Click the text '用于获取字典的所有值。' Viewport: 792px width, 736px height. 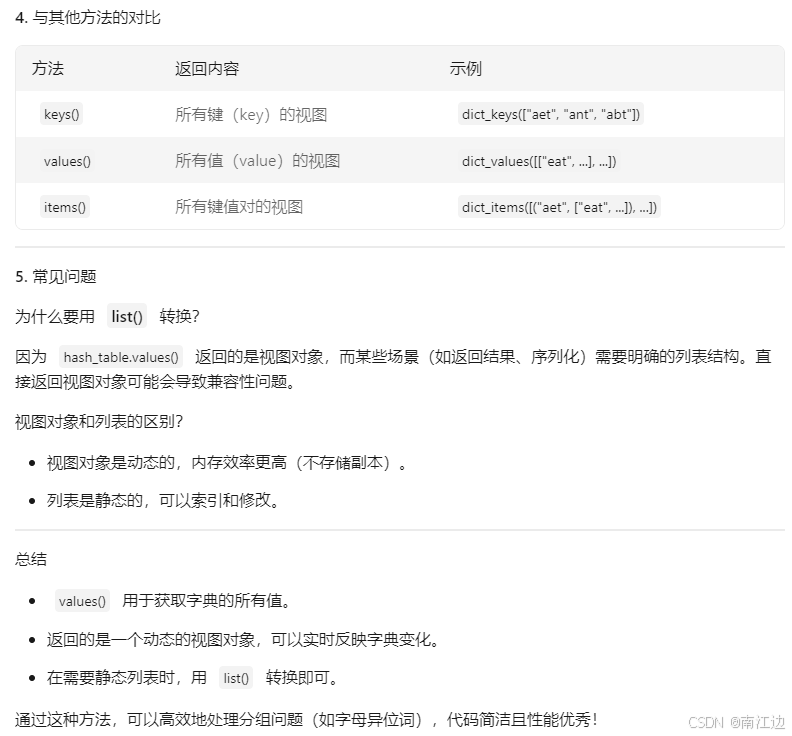coord(207,601)
